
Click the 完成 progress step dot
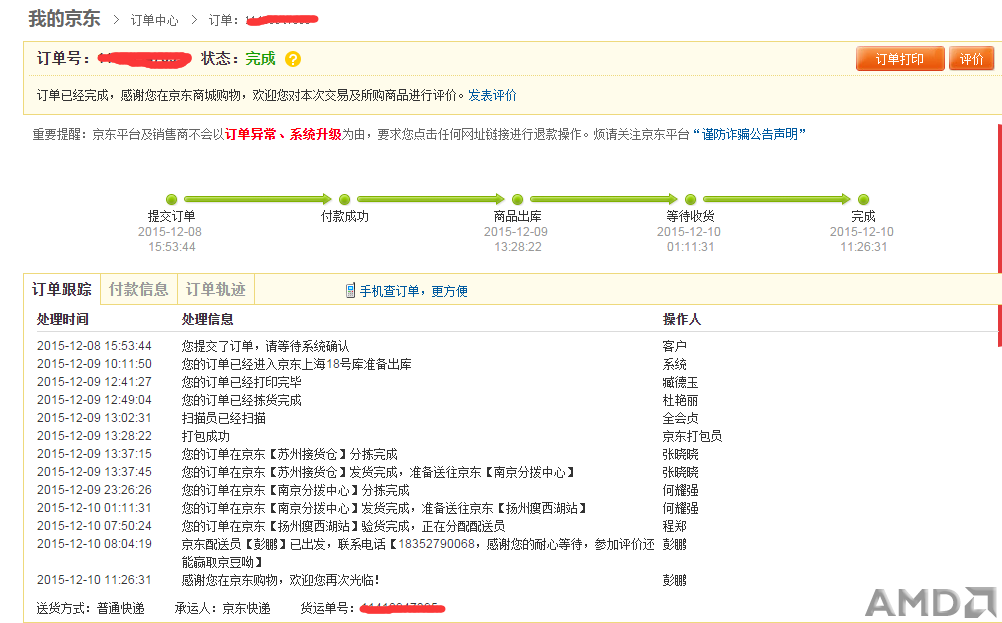click(x=863, y=199)
